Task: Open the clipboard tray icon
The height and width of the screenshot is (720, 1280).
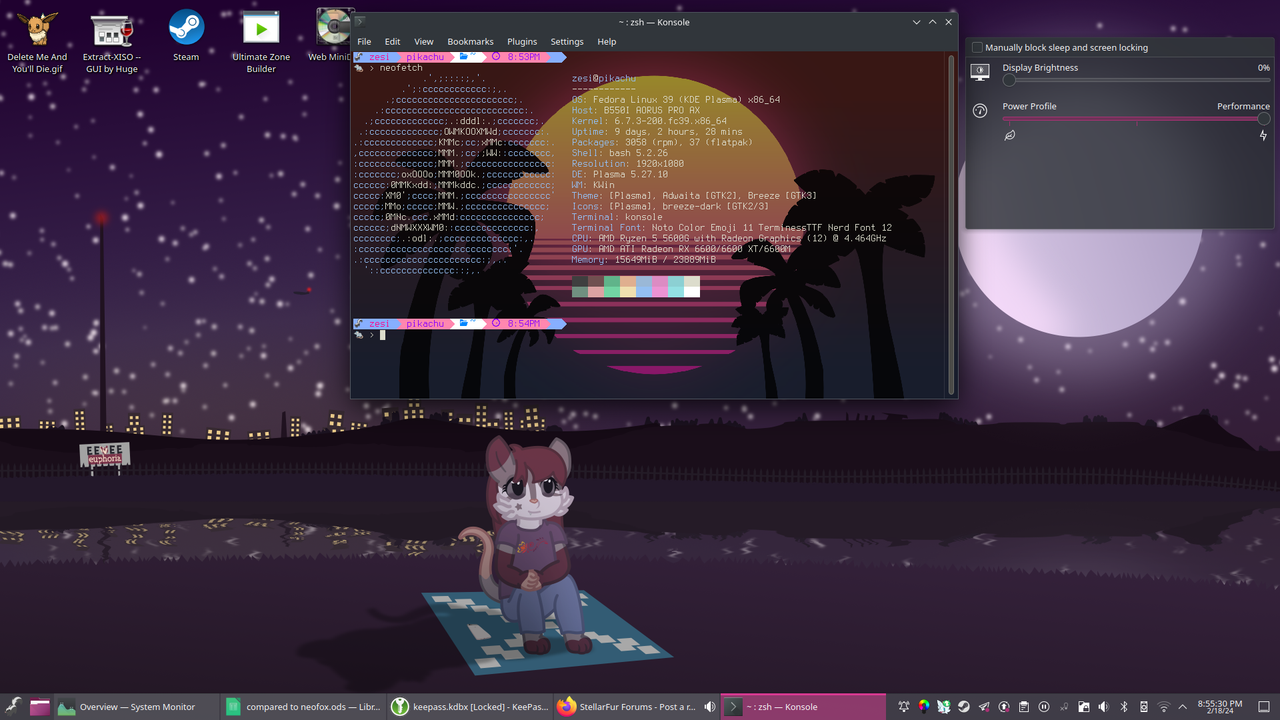Action: point(1023,707)
